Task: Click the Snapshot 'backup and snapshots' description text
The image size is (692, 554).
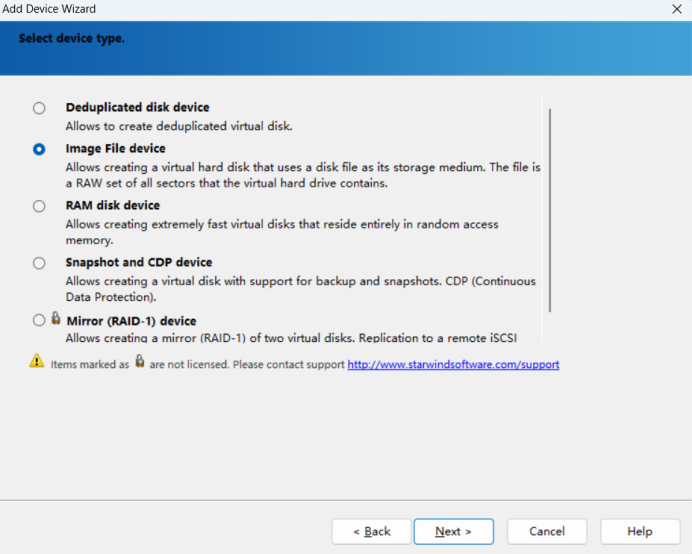Action: point(301,289)
